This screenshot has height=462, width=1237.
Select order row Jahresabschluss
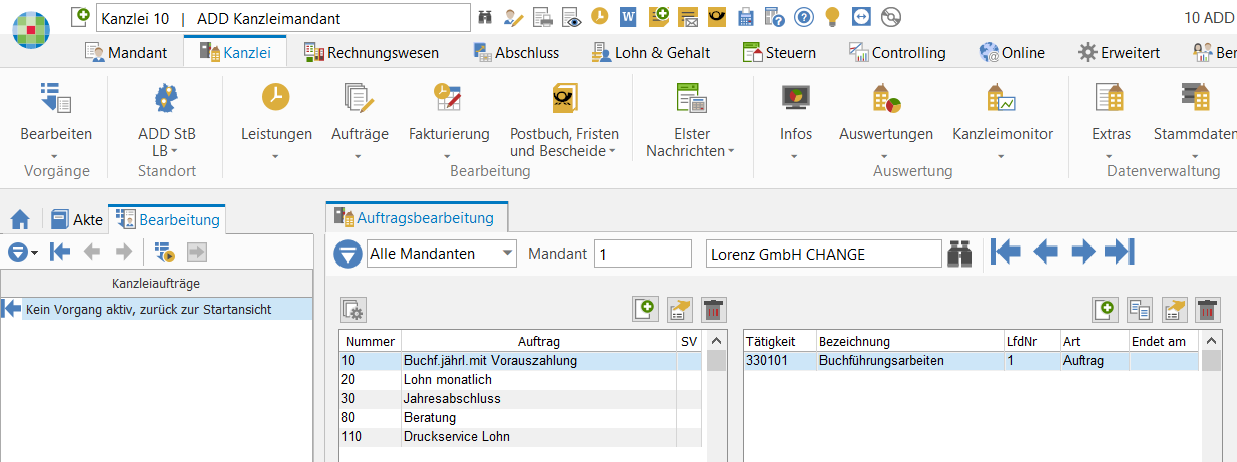520,399
